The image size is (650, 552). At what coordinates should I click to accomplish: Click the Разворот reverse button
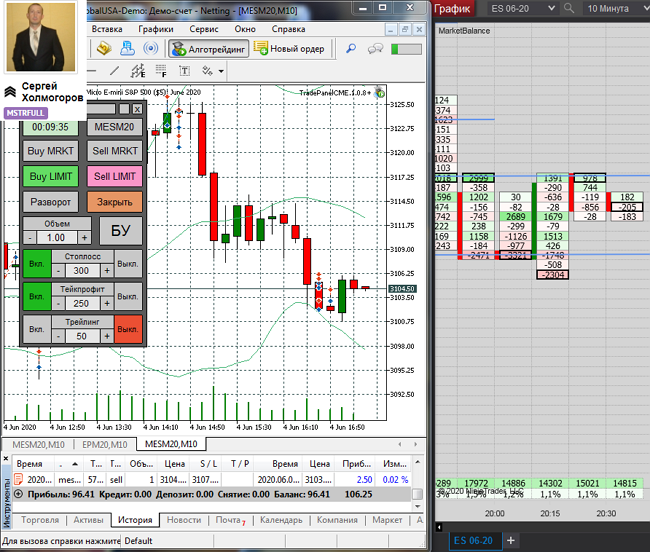point(50,202)
